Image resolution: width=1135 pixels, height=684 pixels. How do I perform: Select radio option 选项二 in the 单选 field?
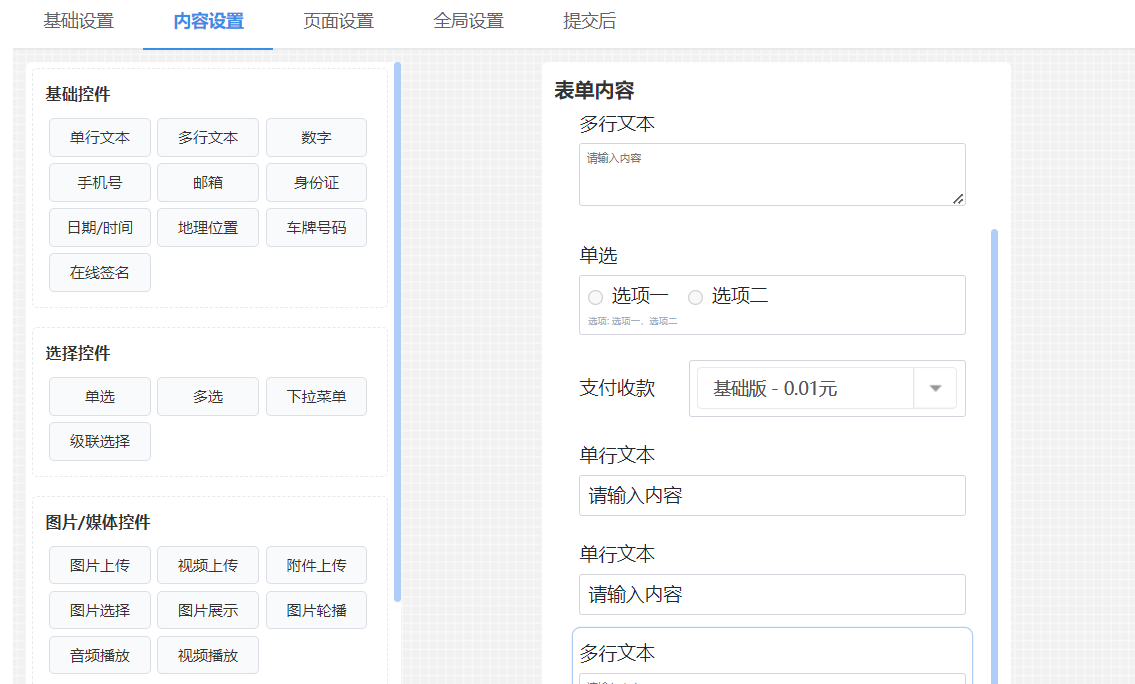click(695, 296)
